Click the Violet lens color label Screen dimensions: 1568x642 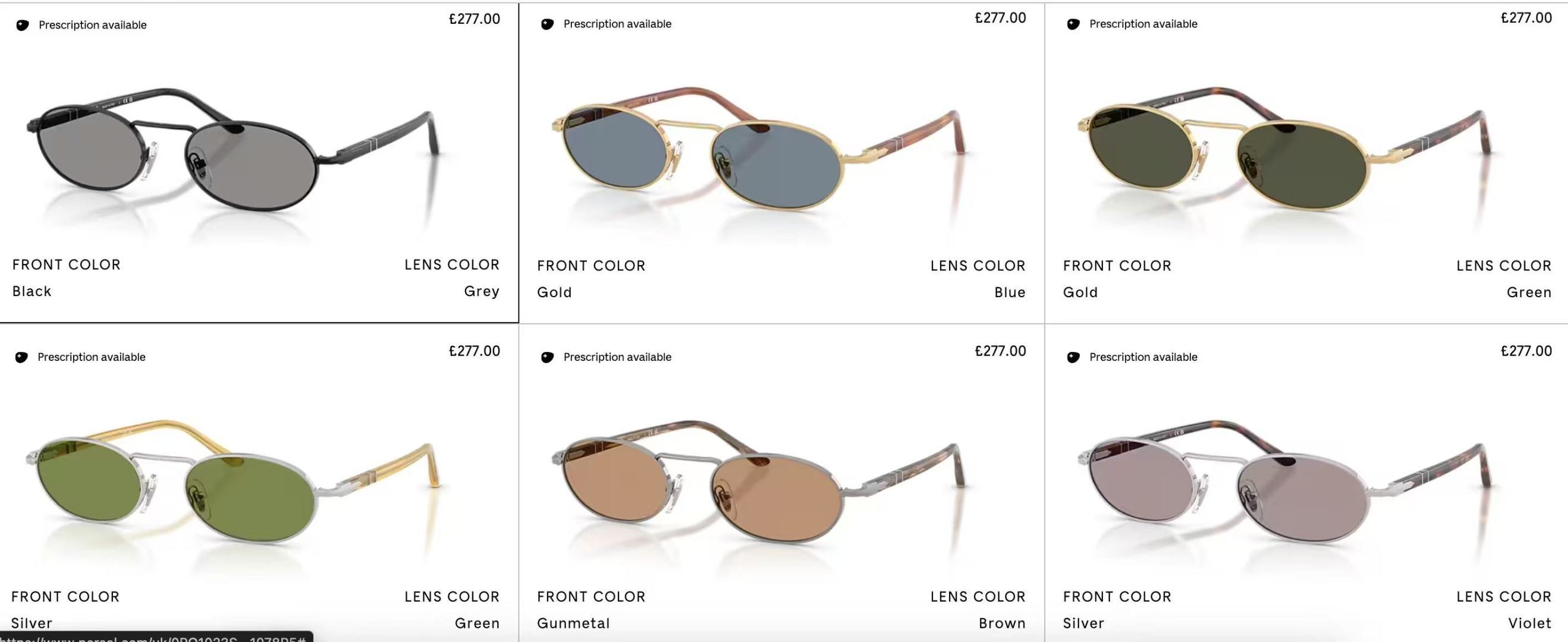1530,624
